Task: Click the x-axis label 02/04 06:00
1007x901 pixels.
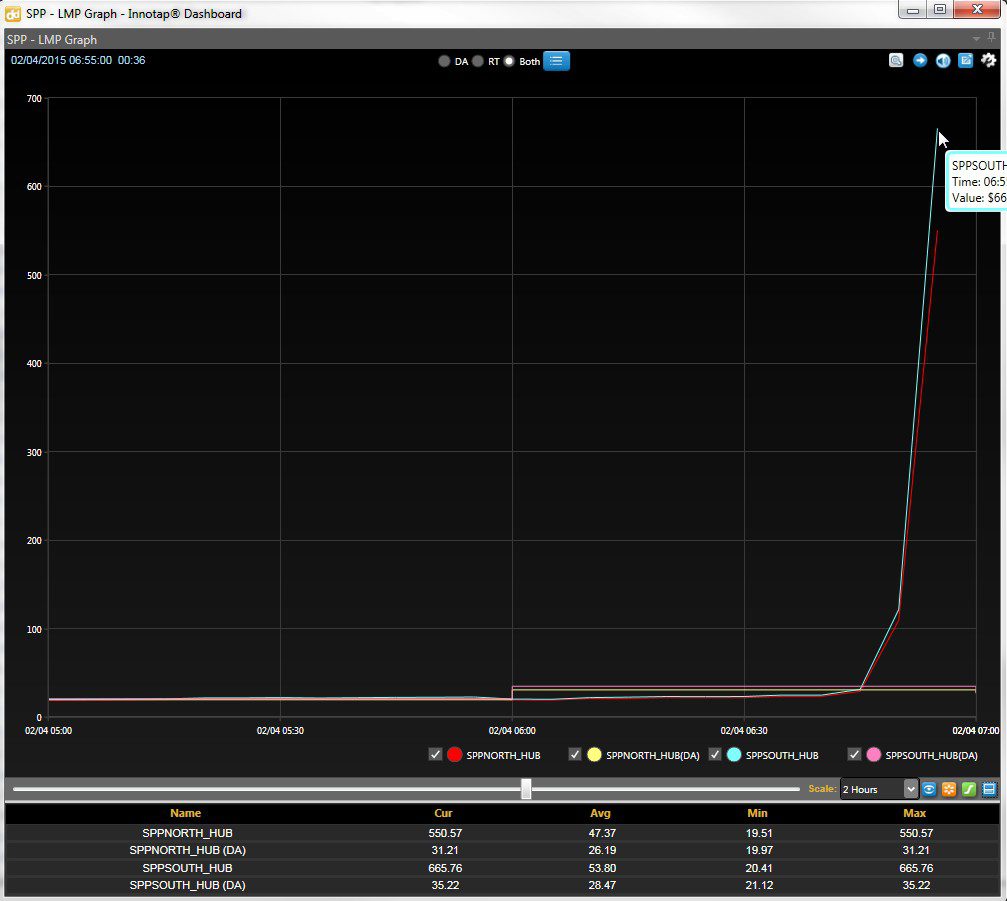Action: 512,731
